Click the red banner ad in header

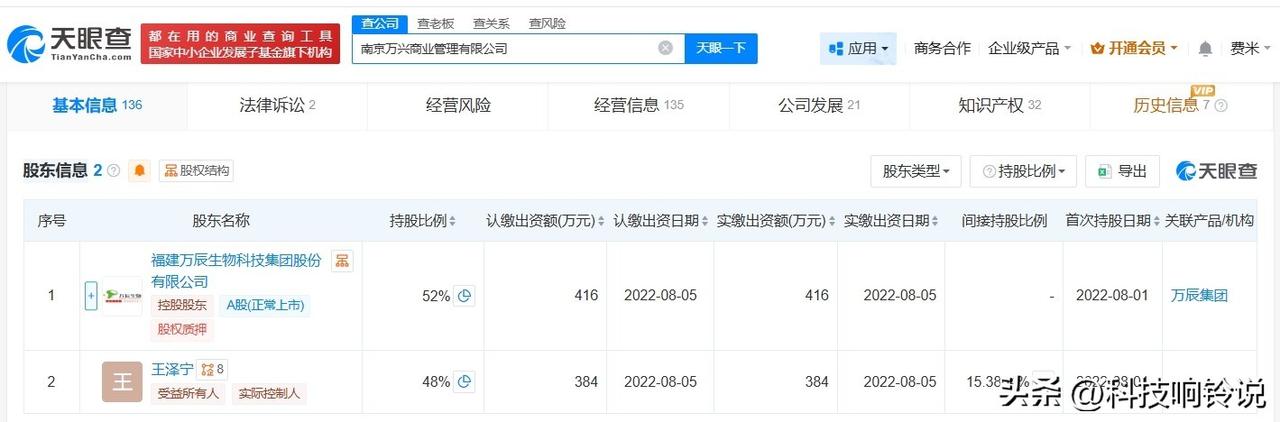(x=240, y=42)
